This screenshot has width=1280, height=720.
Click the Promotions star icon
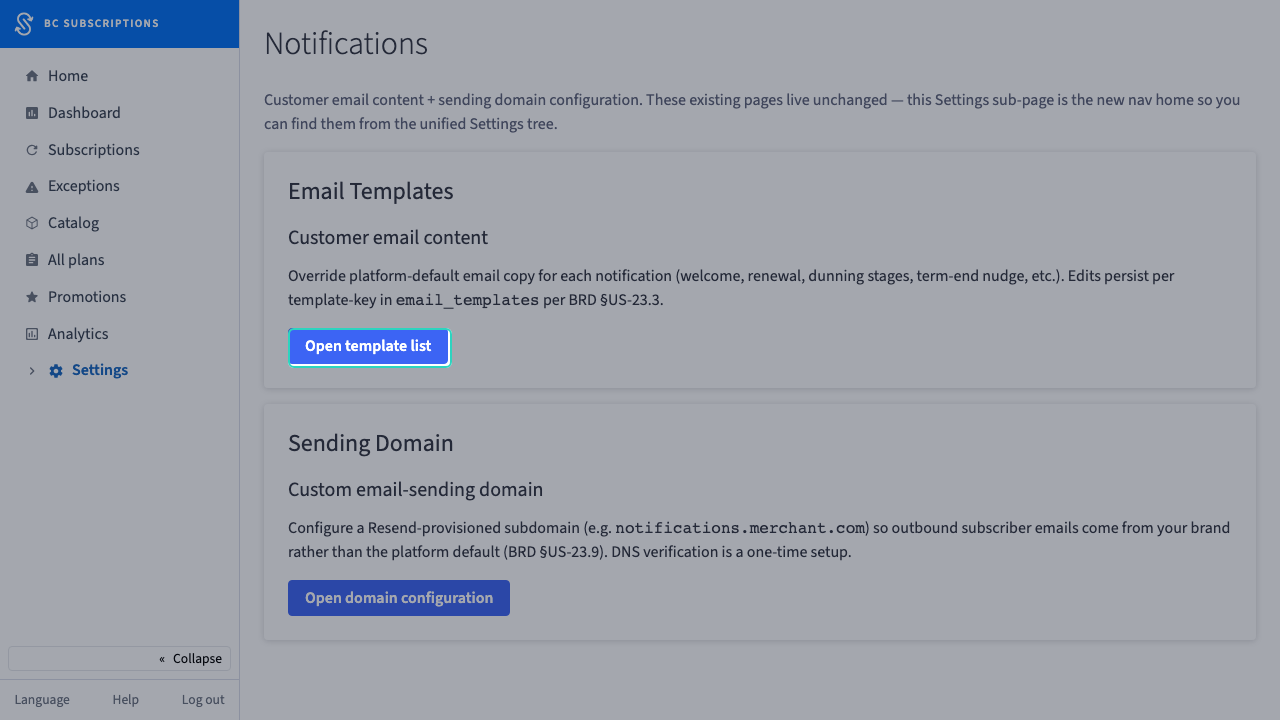(x=32, y=297)
